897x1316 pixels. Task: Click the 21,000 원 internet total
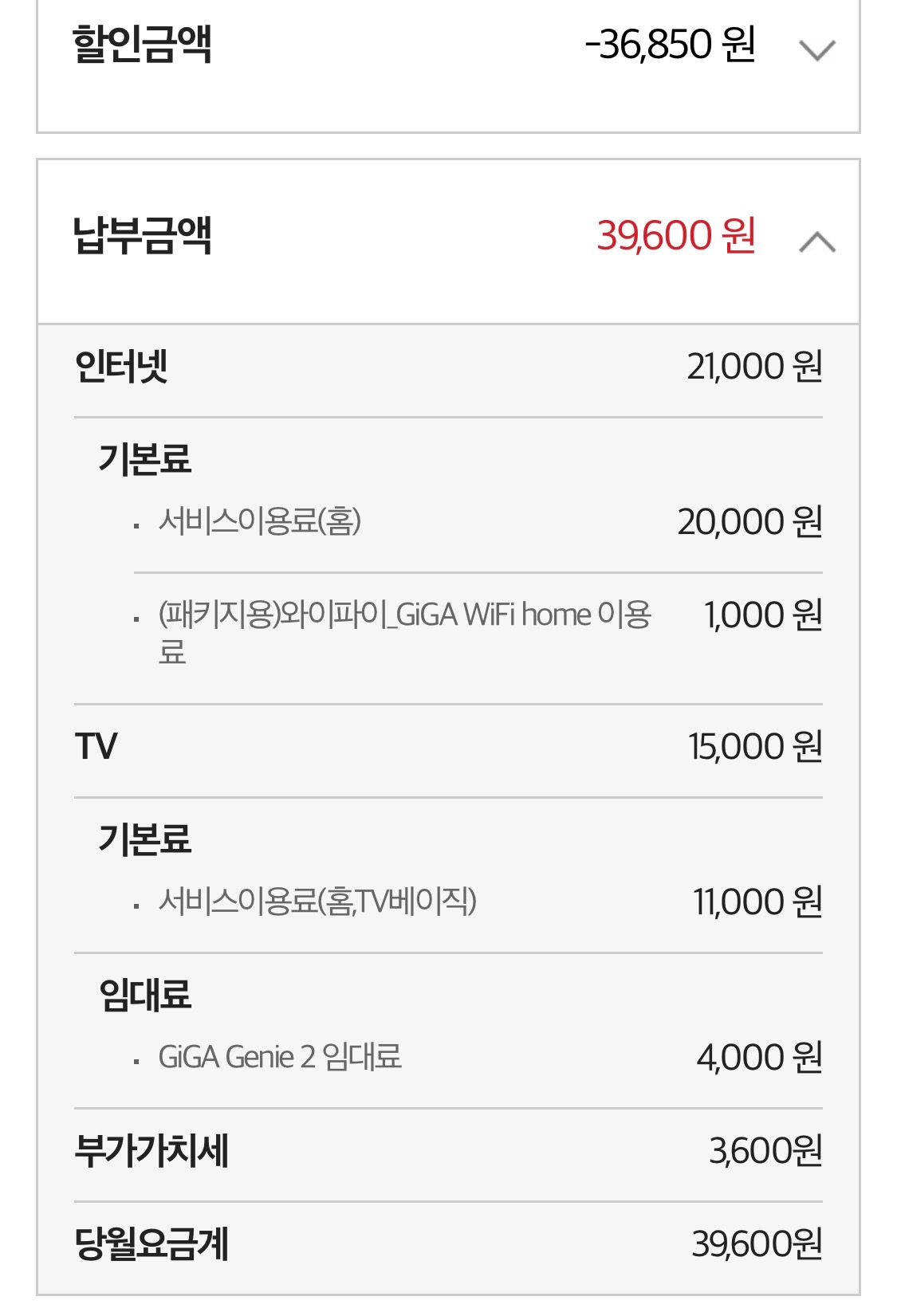point(754,367)
